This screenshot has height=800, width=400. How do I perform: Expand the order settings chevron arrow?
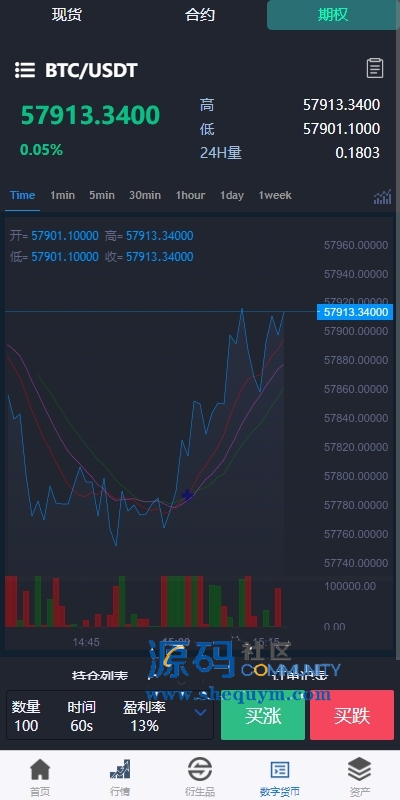(x=201, y=712)
